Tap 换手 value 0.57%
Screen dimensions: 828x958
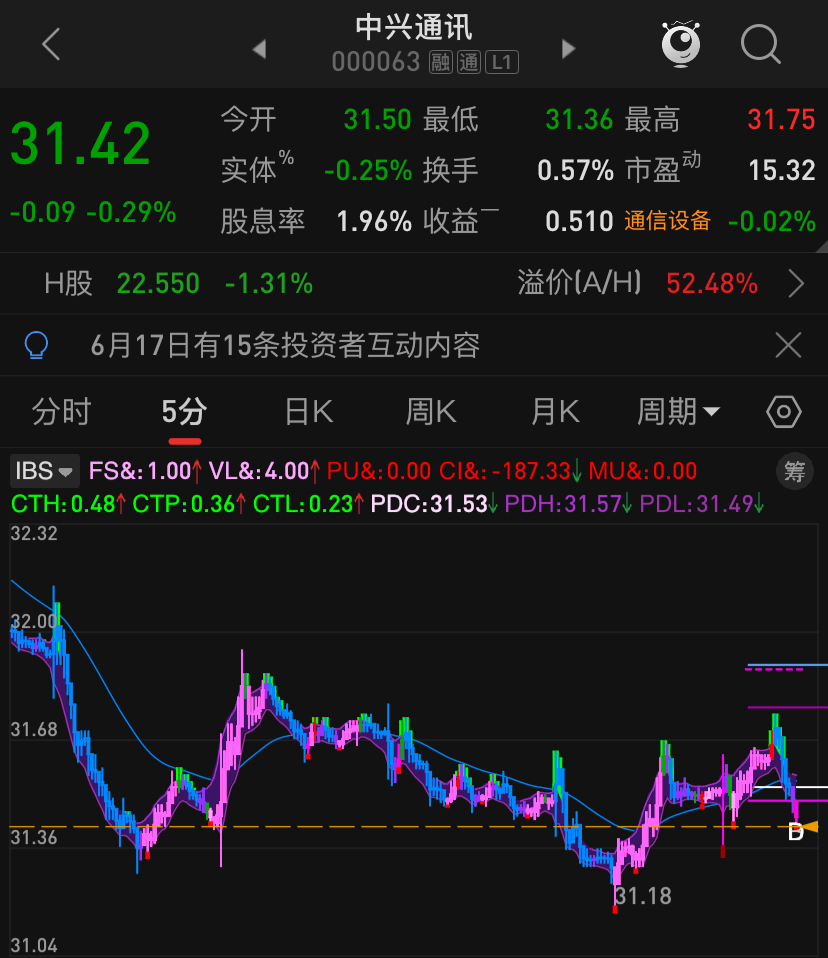(x=575, y=170)
